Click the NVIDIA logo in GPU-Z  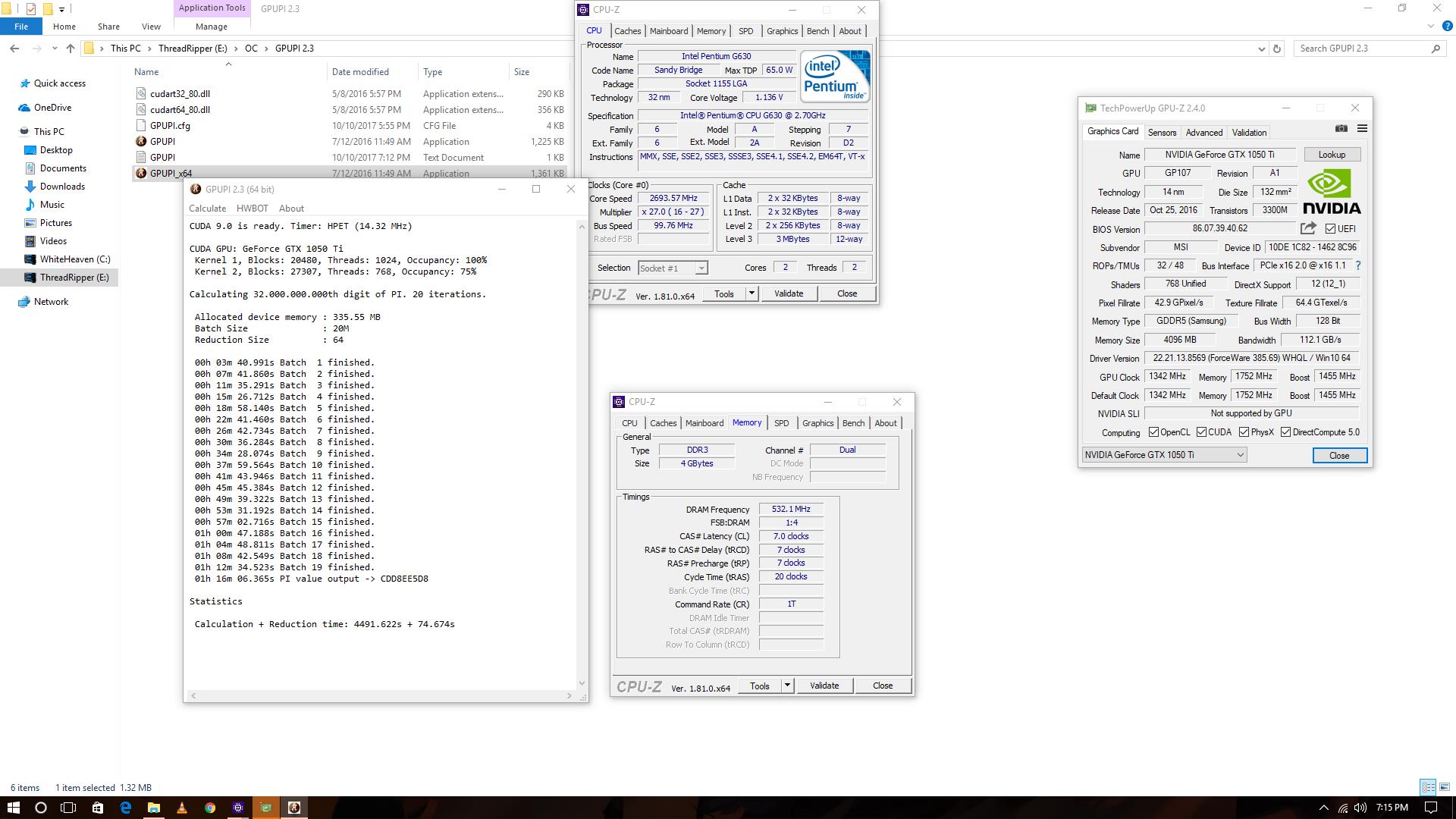click(x=1332, y=192)
